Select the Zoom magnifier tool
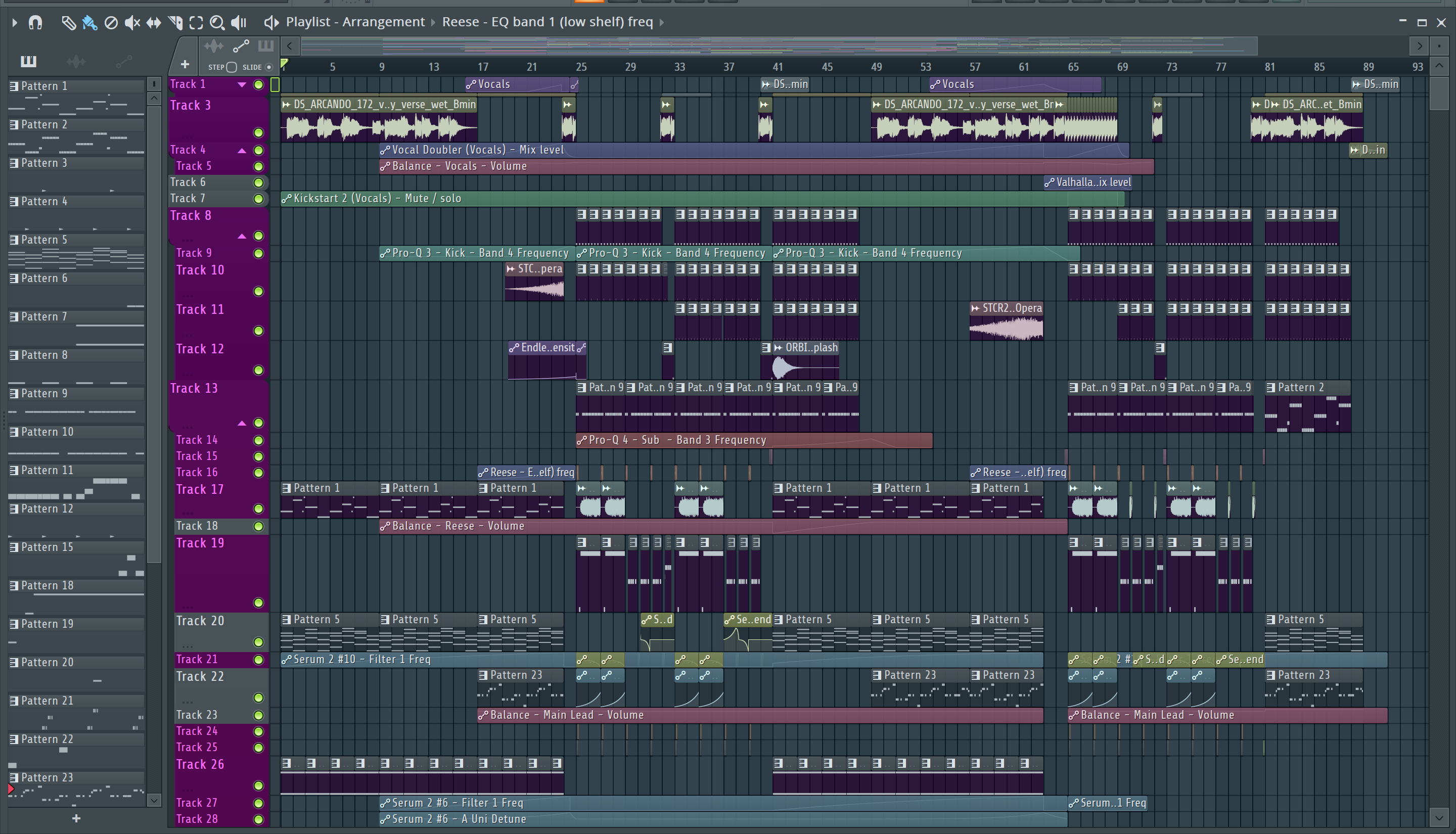The width and height of the screenshot is (1456, 834). coord(217,22)
